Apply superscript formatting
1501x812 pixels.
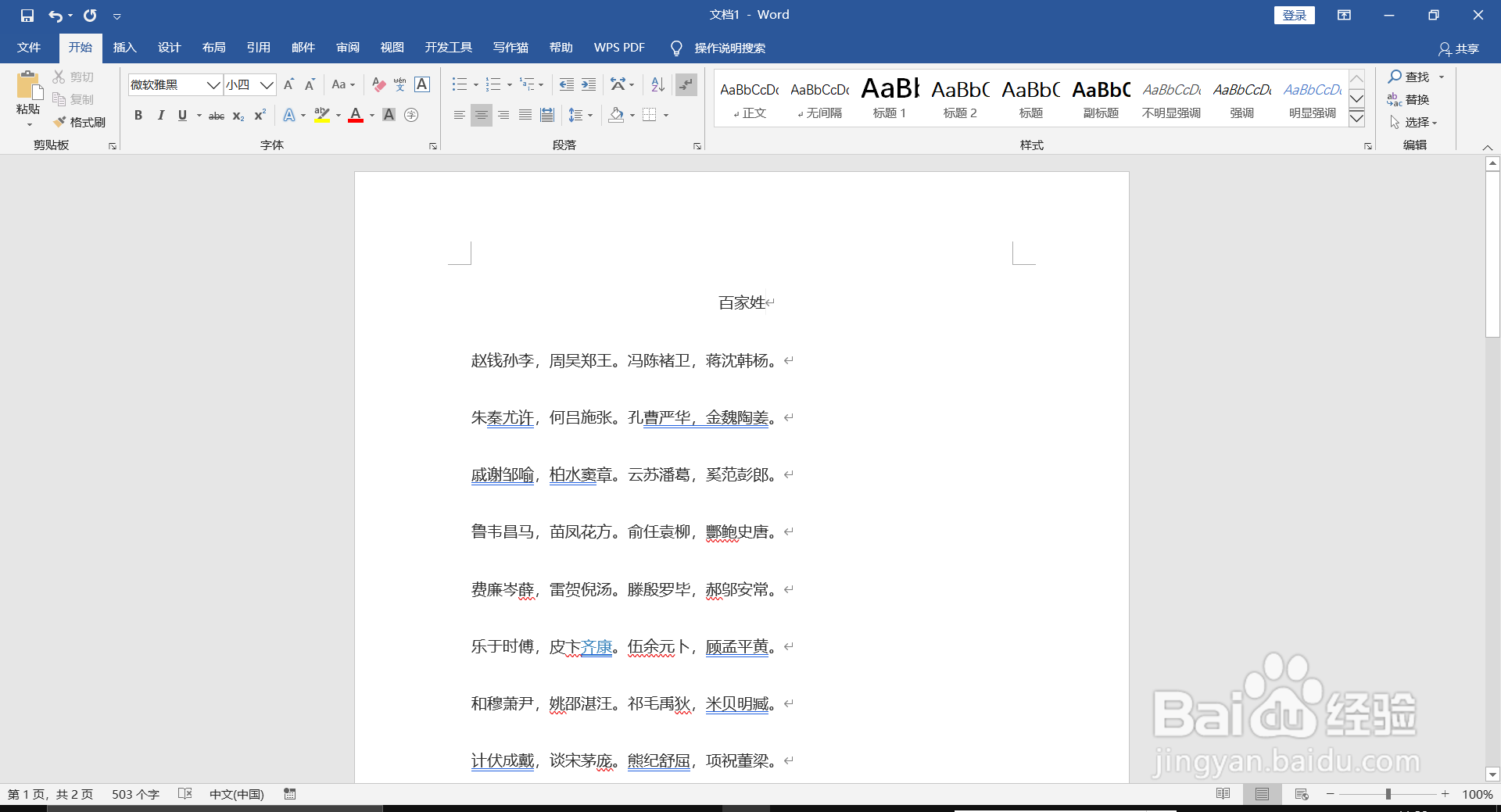pyautogui.click(x=260, y=116)
